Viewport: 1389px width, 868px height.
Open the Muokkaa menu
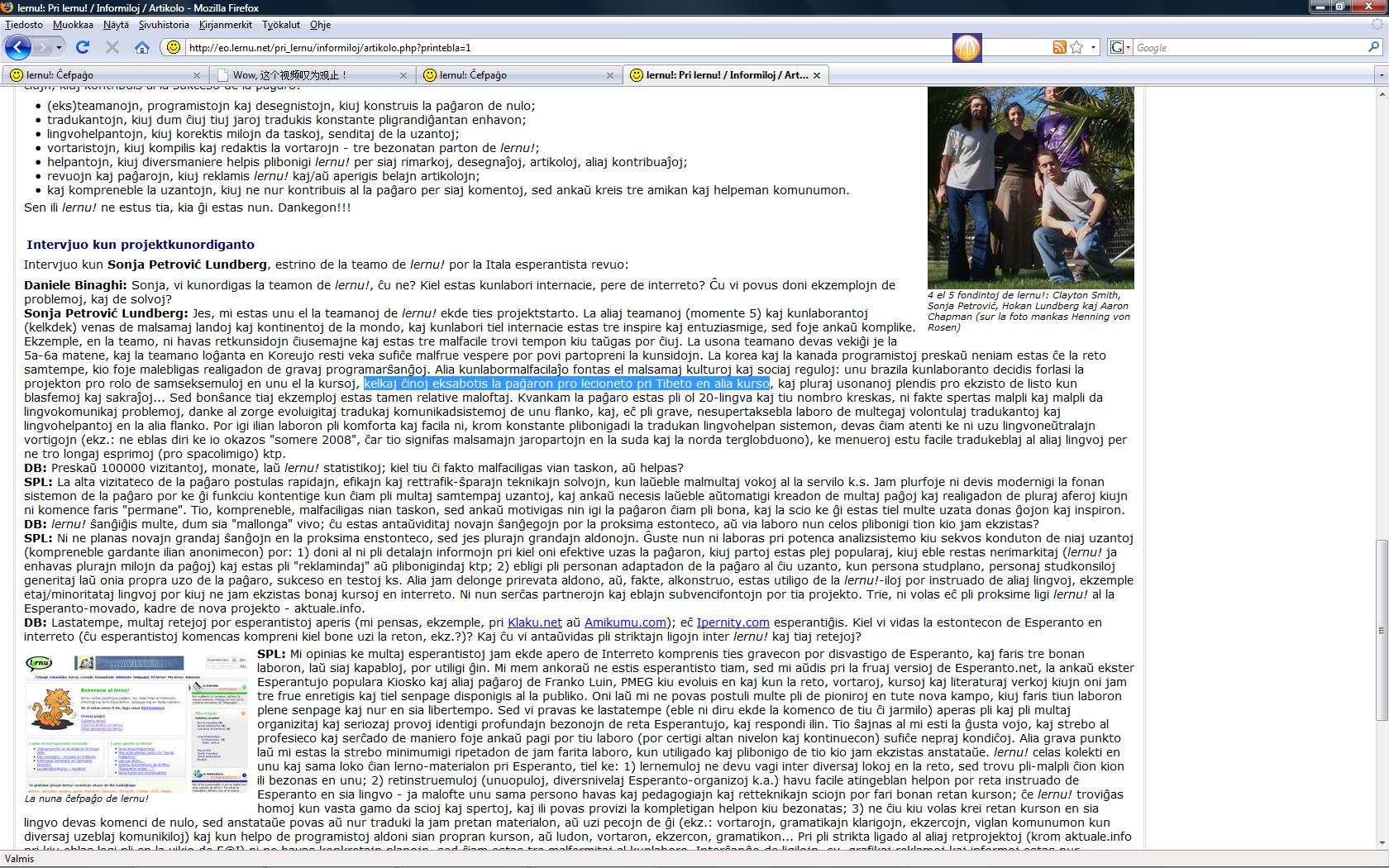(x=73, y=25)
